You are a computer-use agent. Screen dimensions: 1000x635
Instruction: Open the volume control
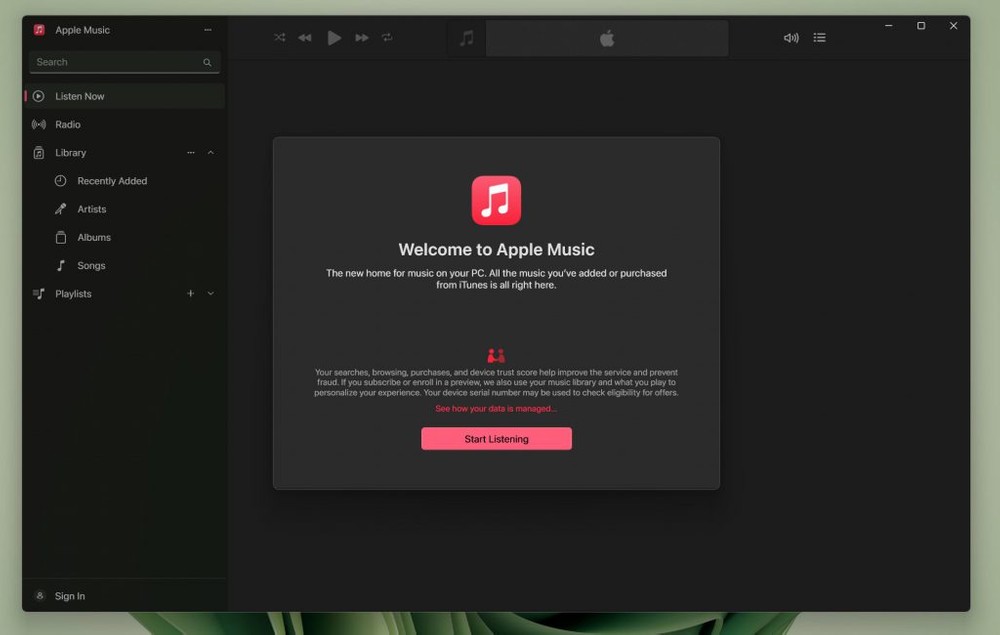coord(791,38)
